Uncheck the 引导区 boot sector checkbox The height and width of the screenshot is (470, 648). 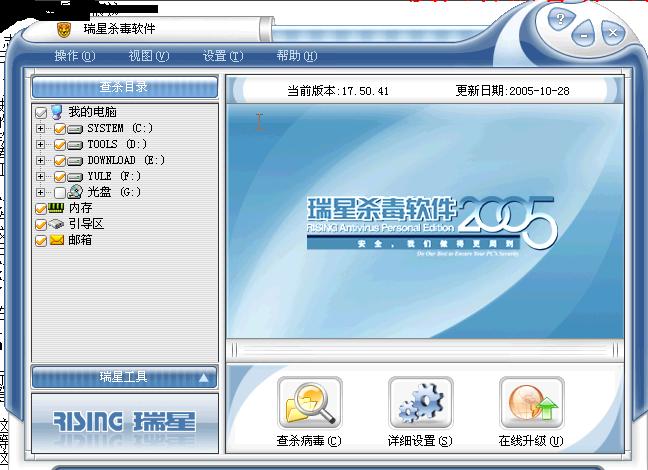41,225
